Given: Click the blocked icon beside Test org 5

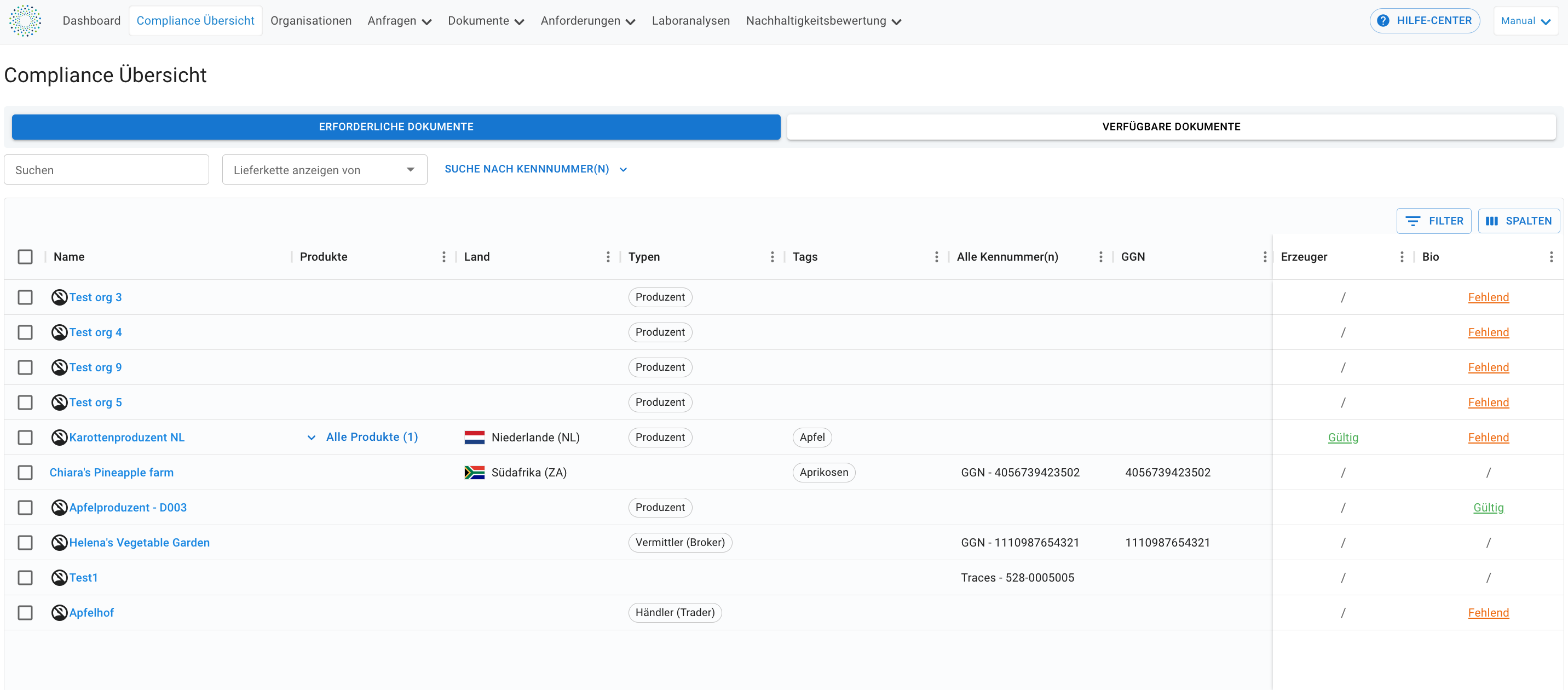Looking at the screenshot, I should pyautogui.click(x=59, y=403).
